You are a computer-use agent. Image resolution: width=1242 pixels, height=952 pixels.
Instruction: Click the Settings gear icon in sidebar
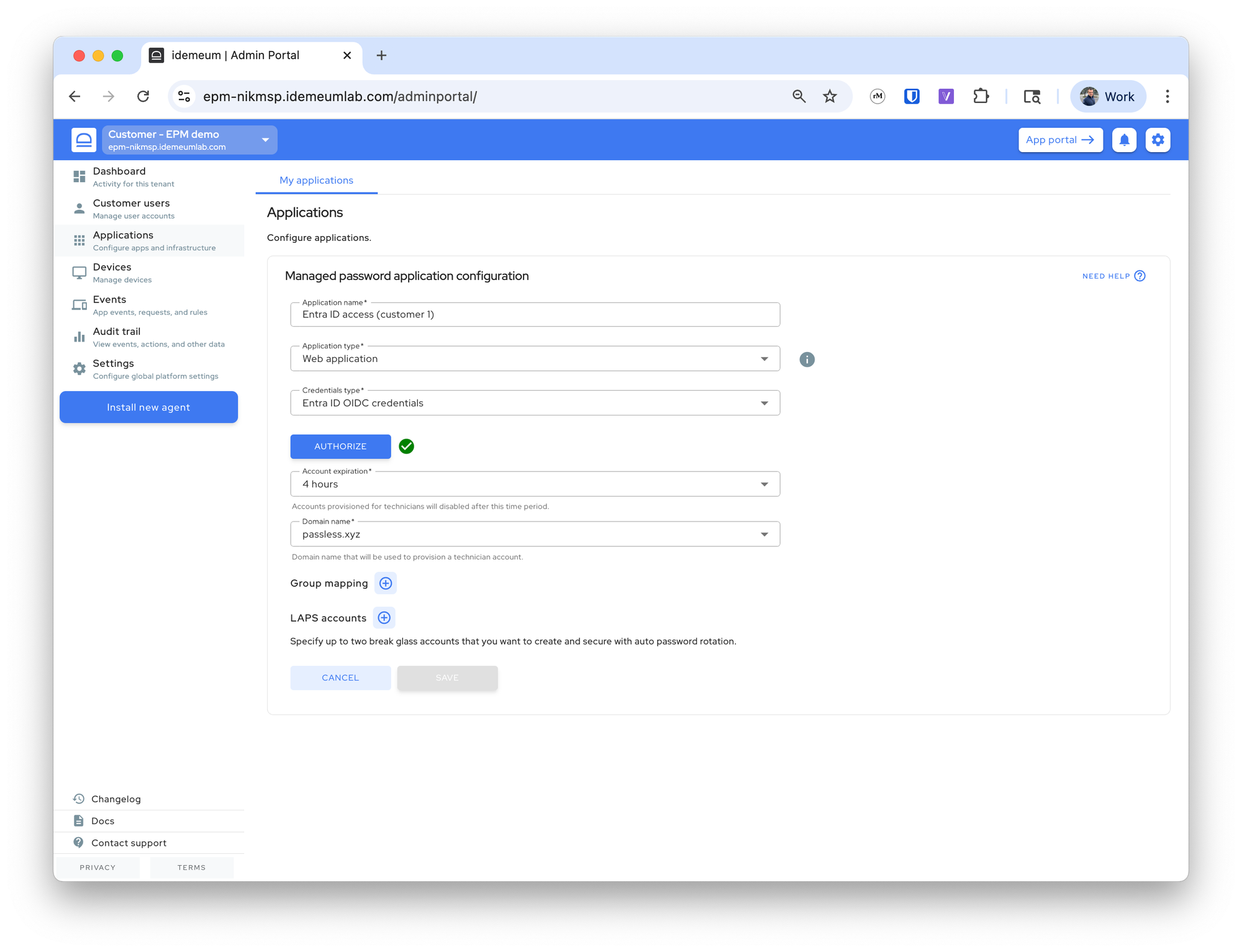click(x=79, y=369)
